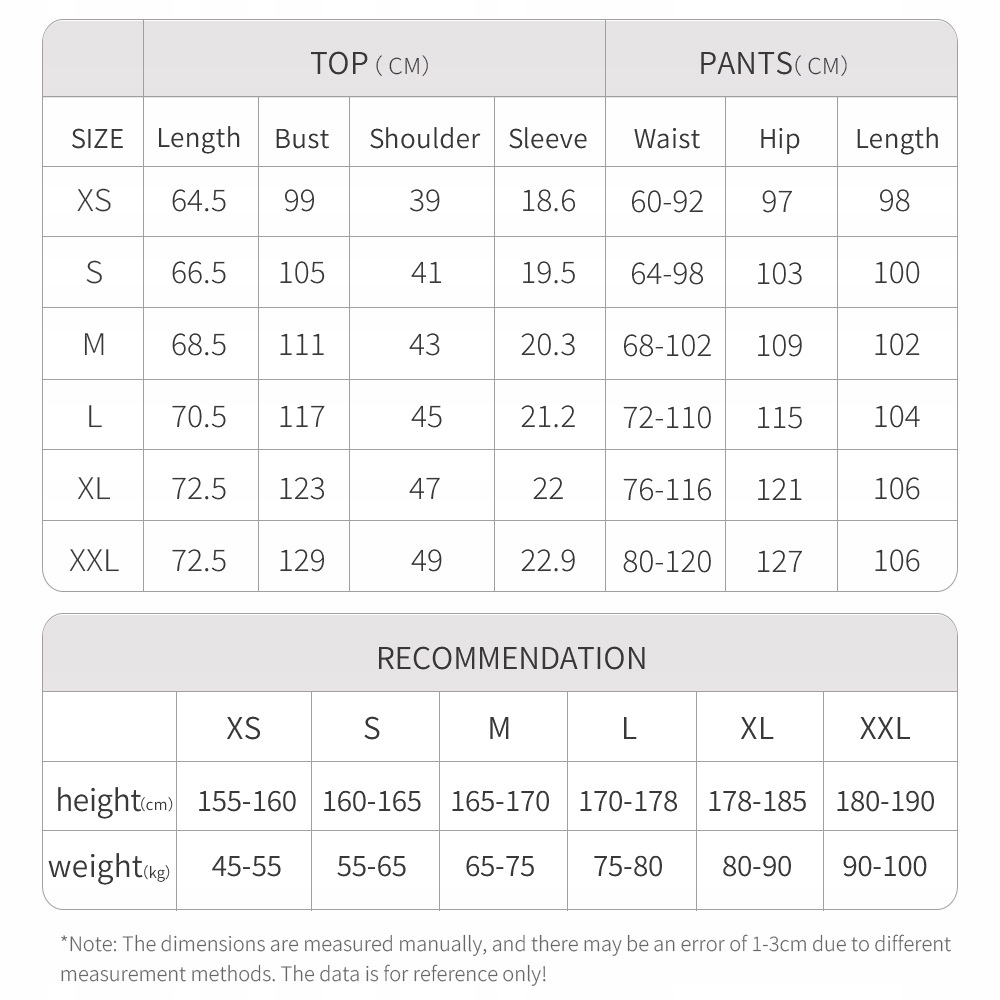The height and width of the screenshot is (1000, 1000).
Task: Click the sleeve value 21.2 cell
Action: click(548, 416)
